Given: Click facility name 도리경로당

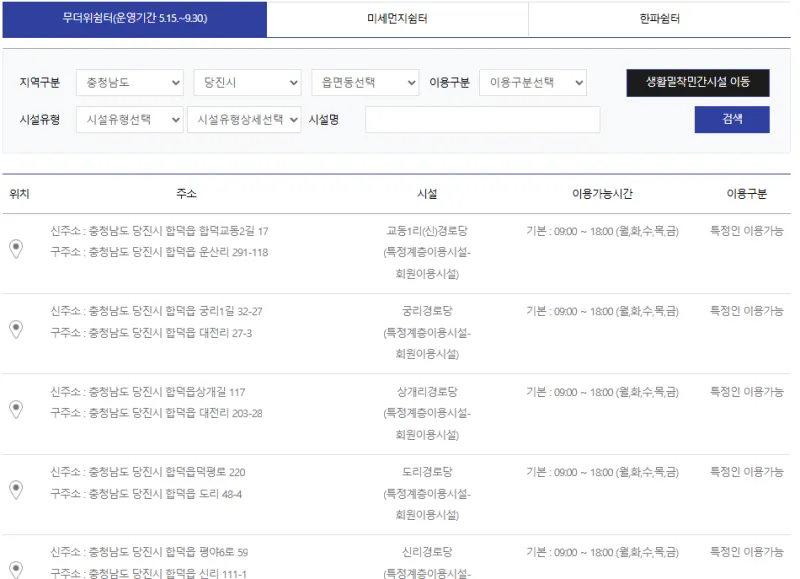Looking at the screenshot, I should (x=427, y=472).
